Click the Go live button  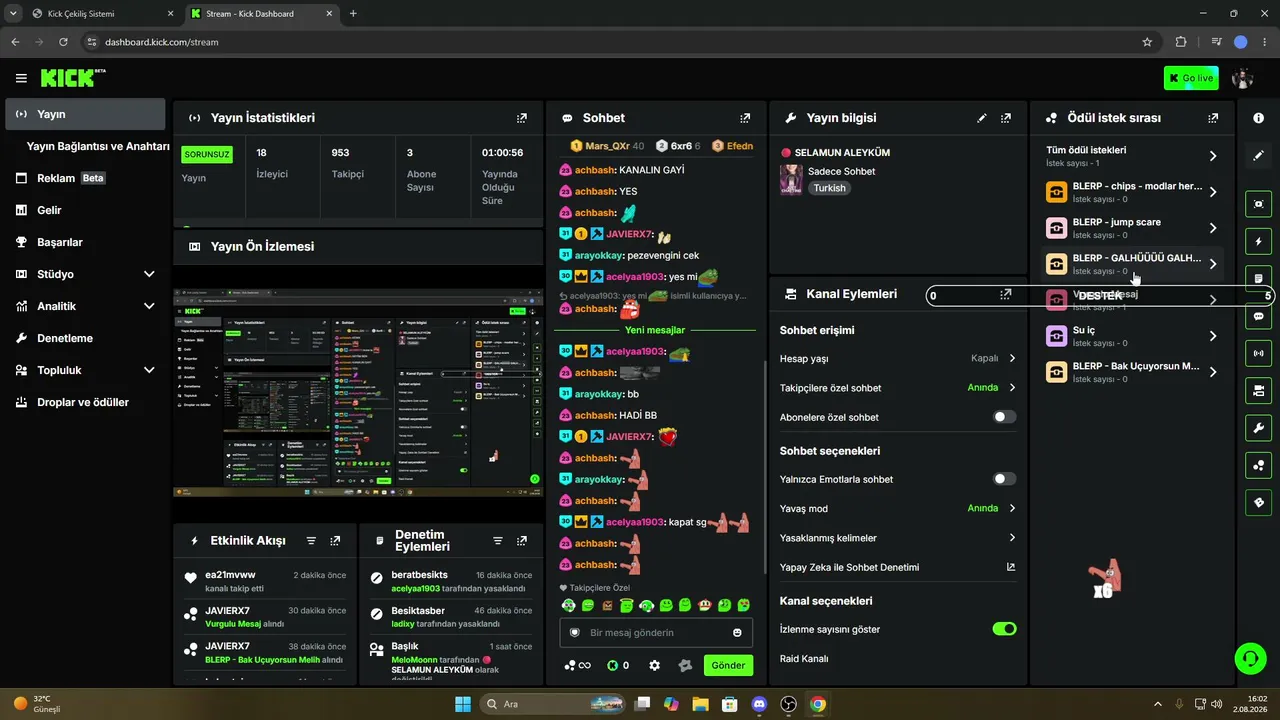tap(1191, 78)
